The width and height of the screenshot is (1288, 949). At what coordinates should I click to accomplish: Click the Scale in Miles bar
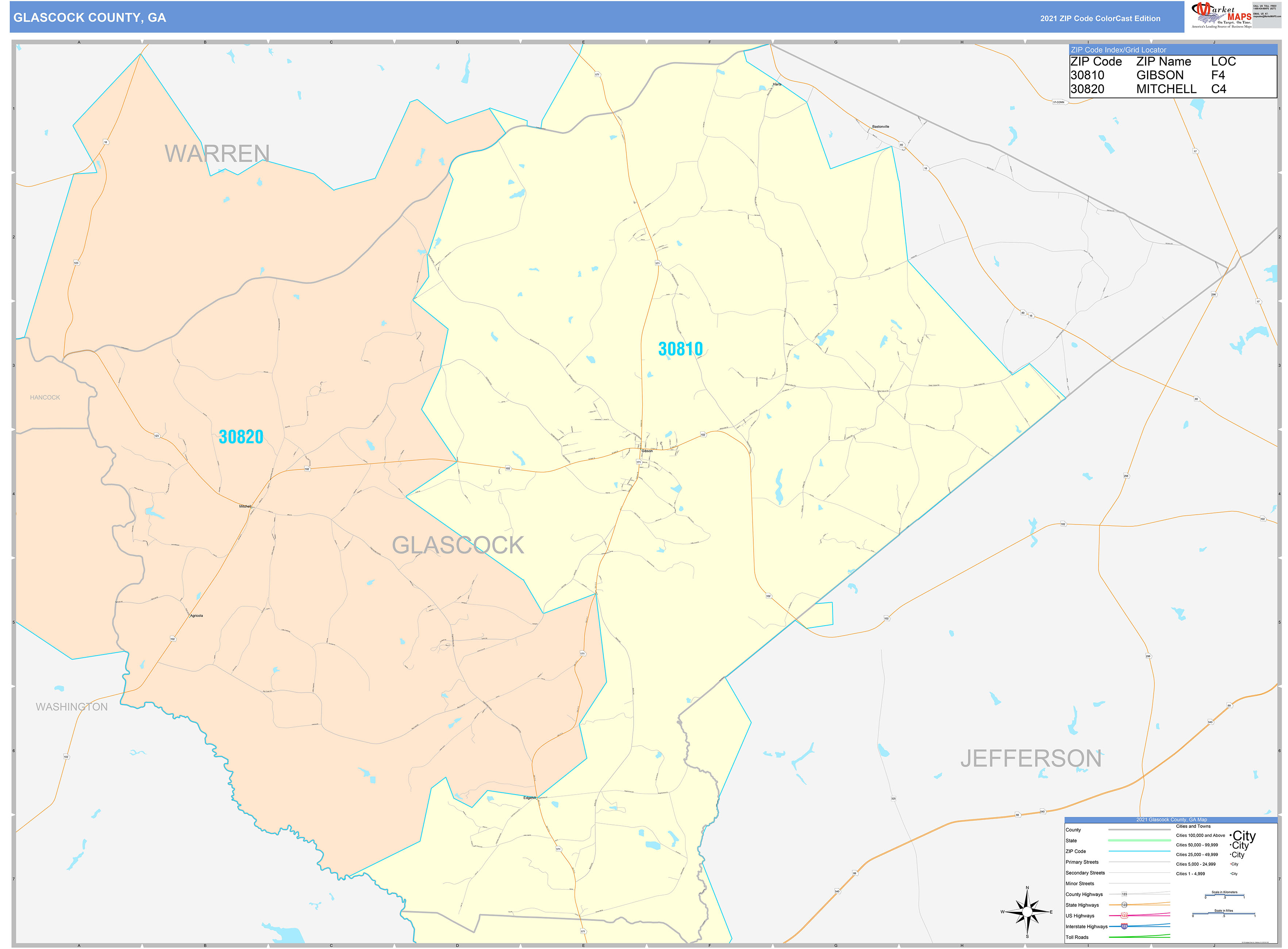(1224, 913)
